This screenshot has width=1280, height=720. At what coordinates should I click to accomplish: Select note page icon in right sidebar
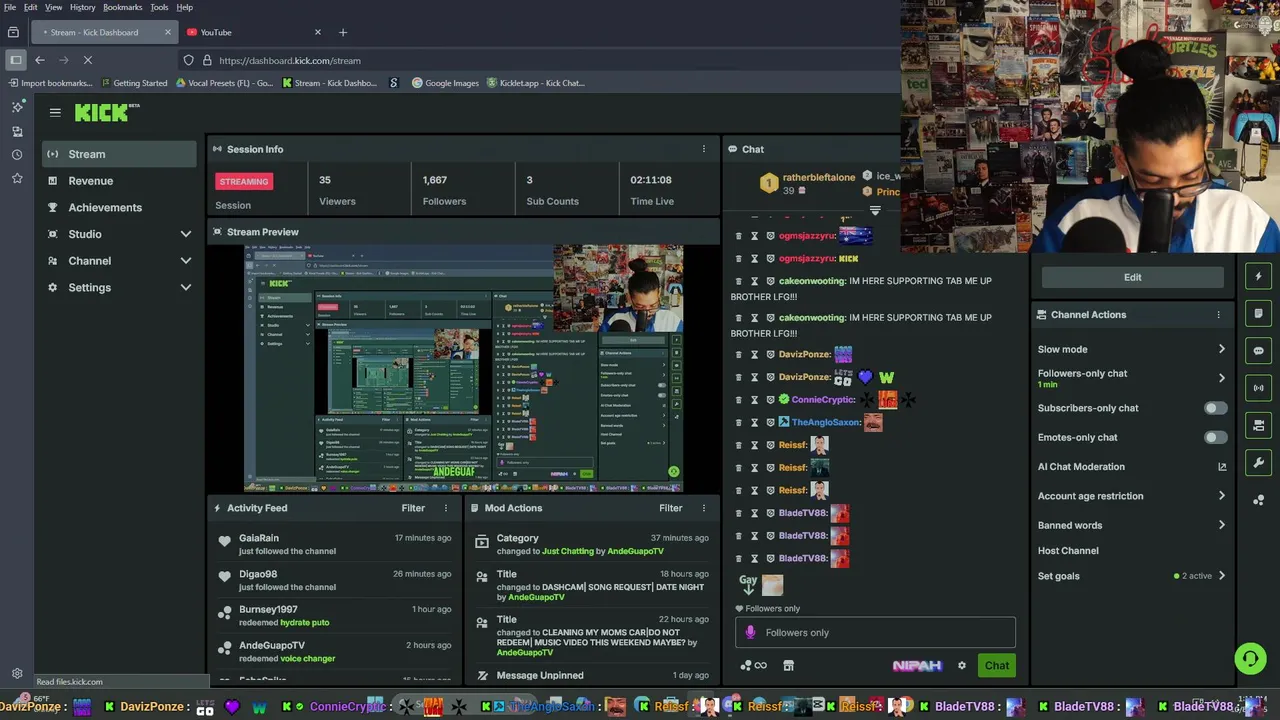pyautogui.click(x=1259, y=314)
